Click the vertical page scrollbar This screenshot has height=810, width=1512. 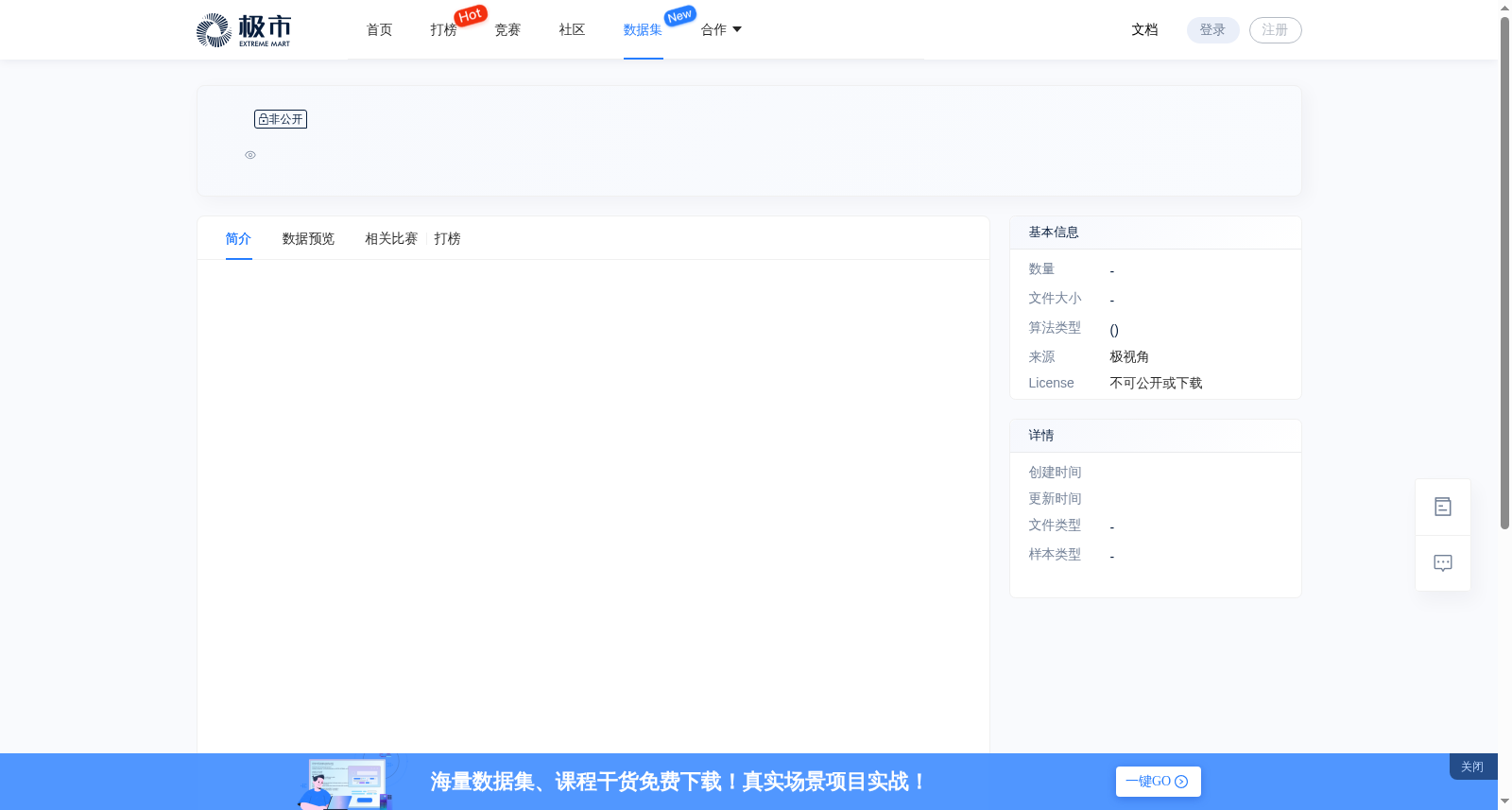point(1505,273)
